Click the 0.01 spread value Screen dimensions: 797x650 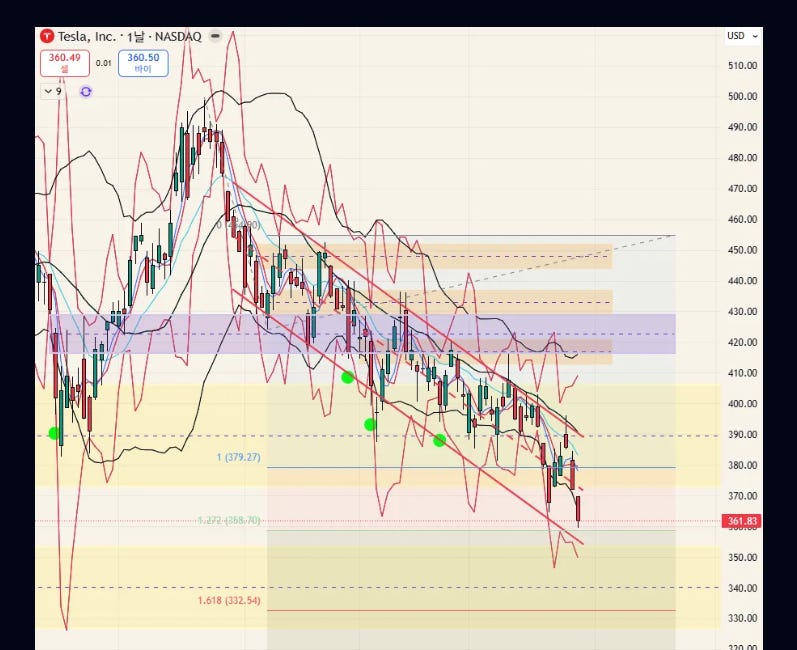pos(104,63)
